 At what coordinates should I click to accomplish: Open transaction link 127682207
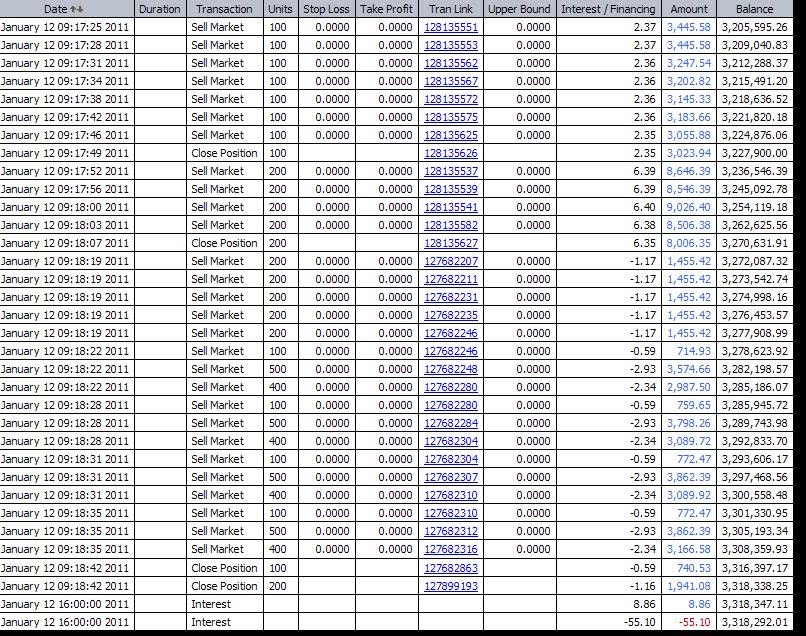coord(451,261)
